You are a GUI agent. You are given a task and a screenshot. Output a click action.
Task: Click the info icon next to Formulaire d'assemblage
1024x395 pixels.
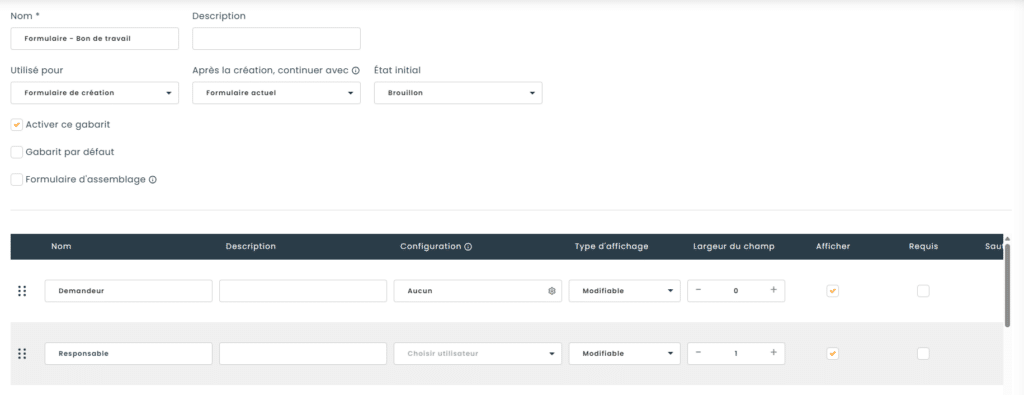153,180
